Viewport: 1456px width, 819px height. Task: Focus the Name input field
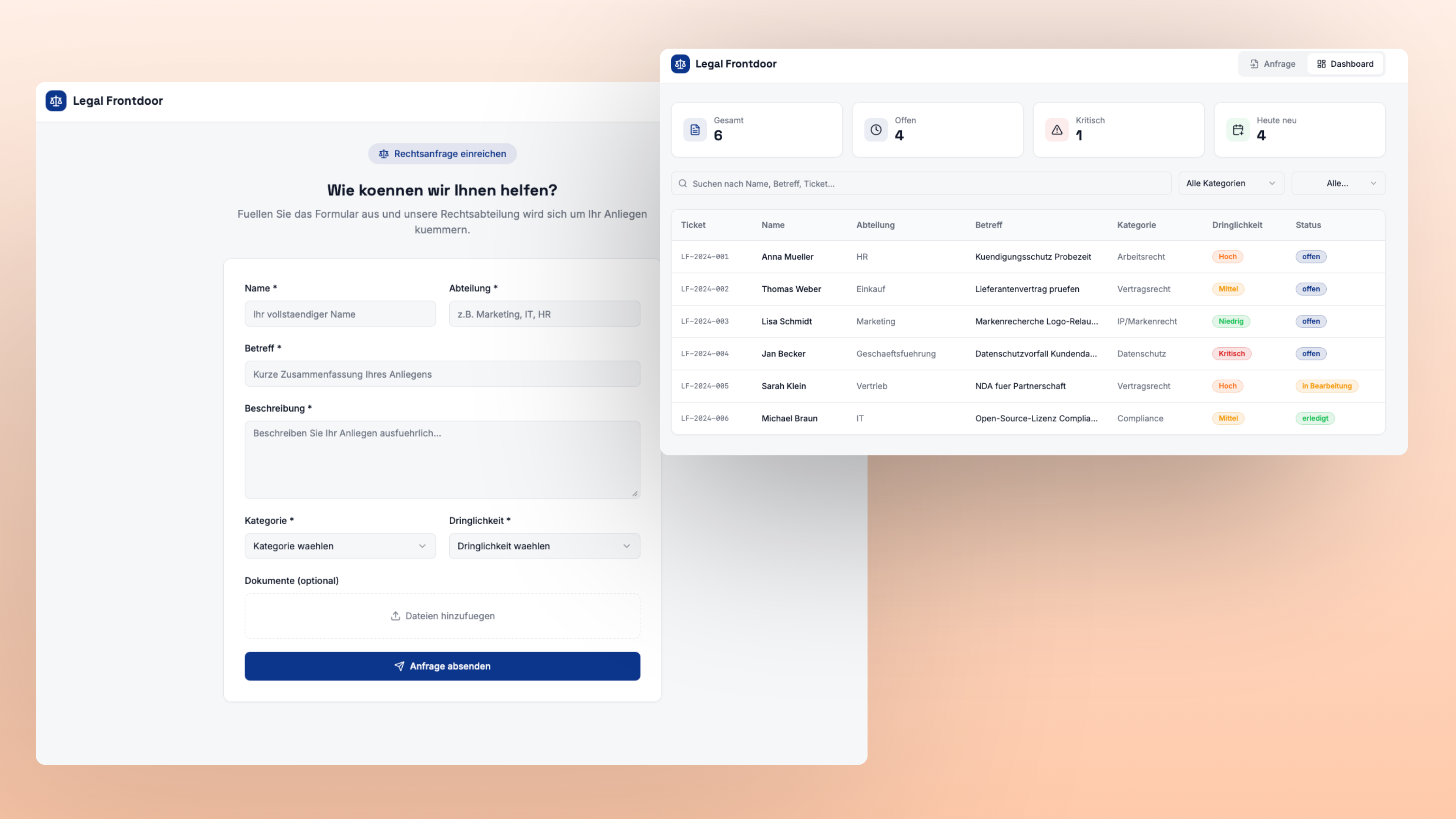340,314
